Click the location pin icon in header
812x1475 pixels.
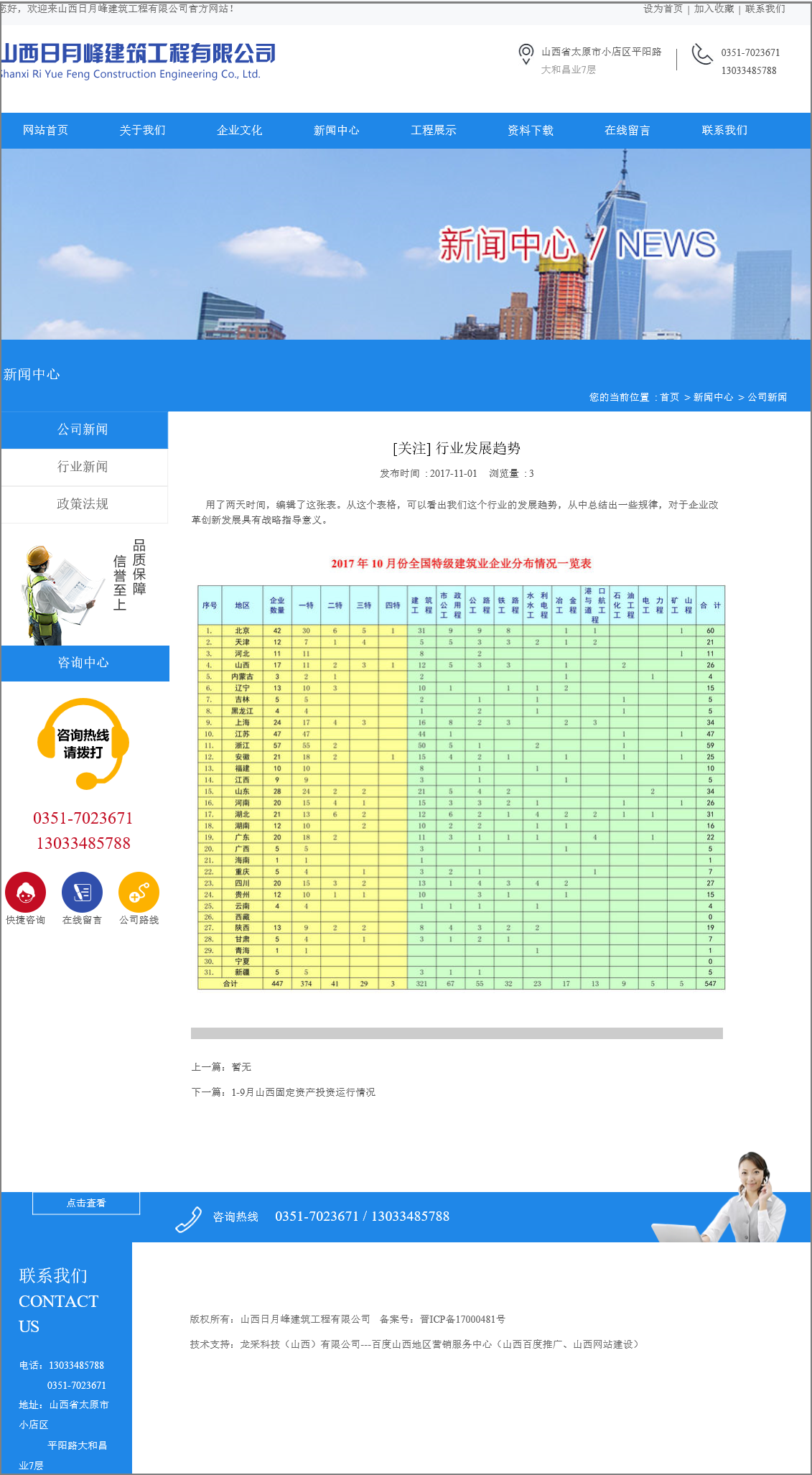[526, 54]
